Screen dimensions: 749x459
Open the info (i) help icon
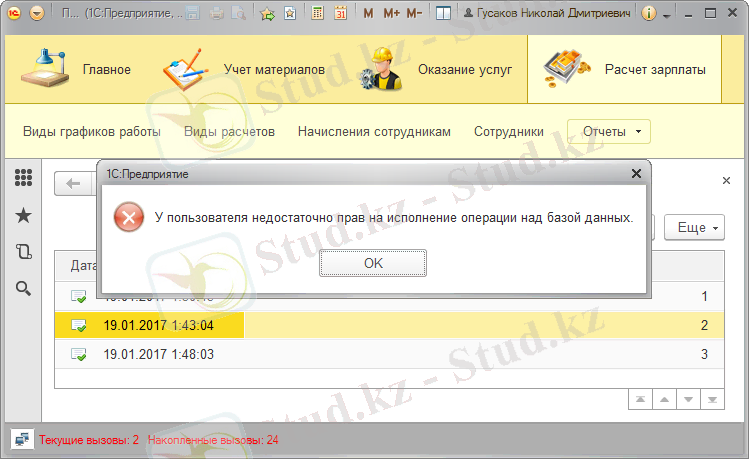point(648,13)
